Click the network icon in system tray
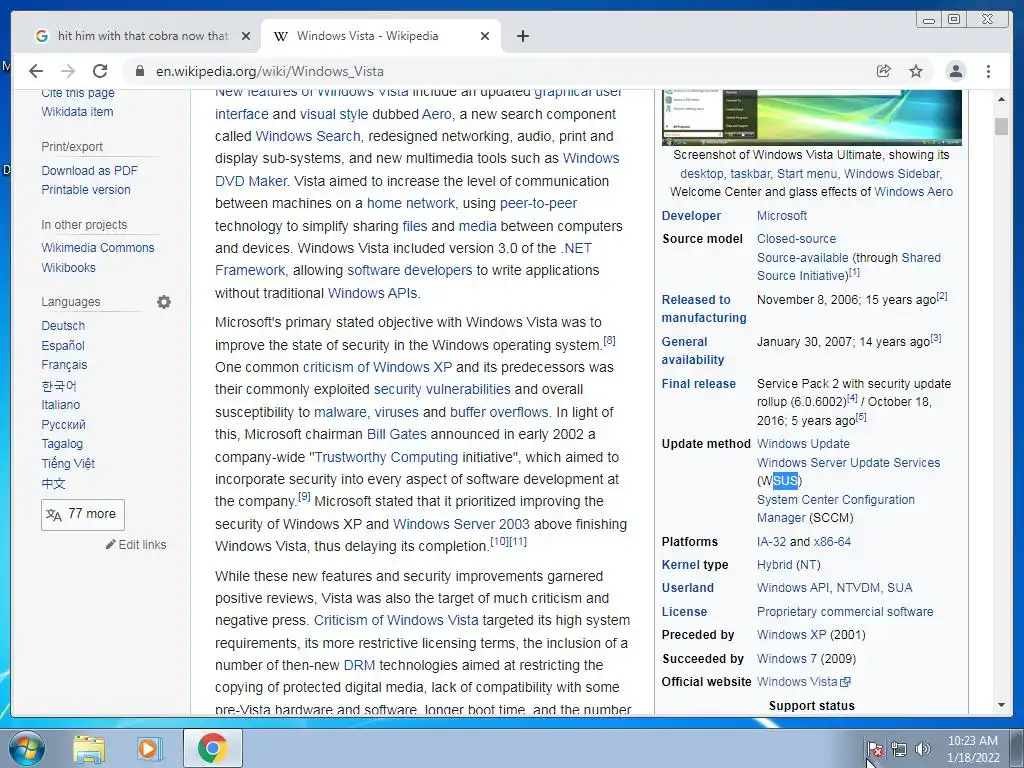1024x768 pixels. [x=899, y=749]
